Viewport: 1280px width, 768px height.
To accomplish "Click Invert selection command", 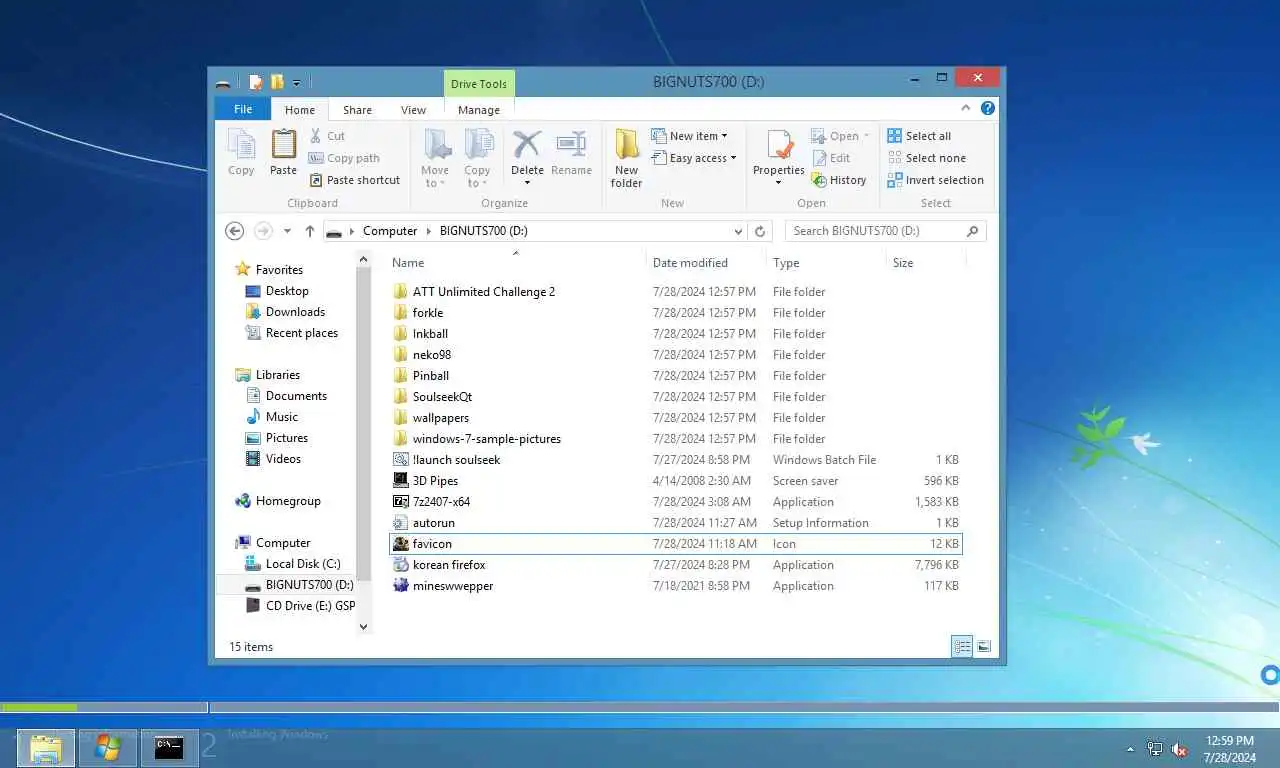I will click(936, 180).
